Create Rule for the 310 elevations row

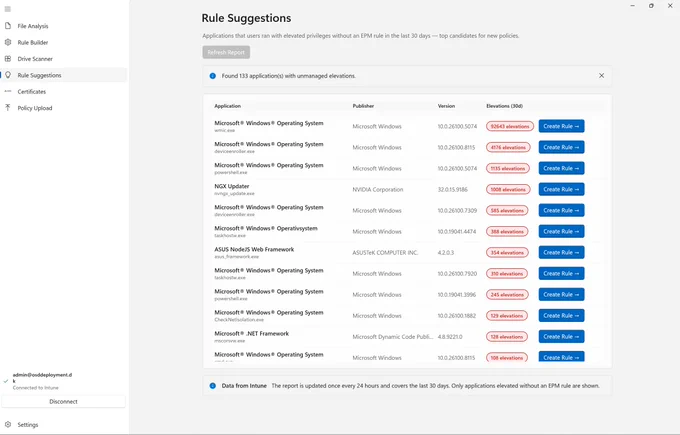(561, 273)
